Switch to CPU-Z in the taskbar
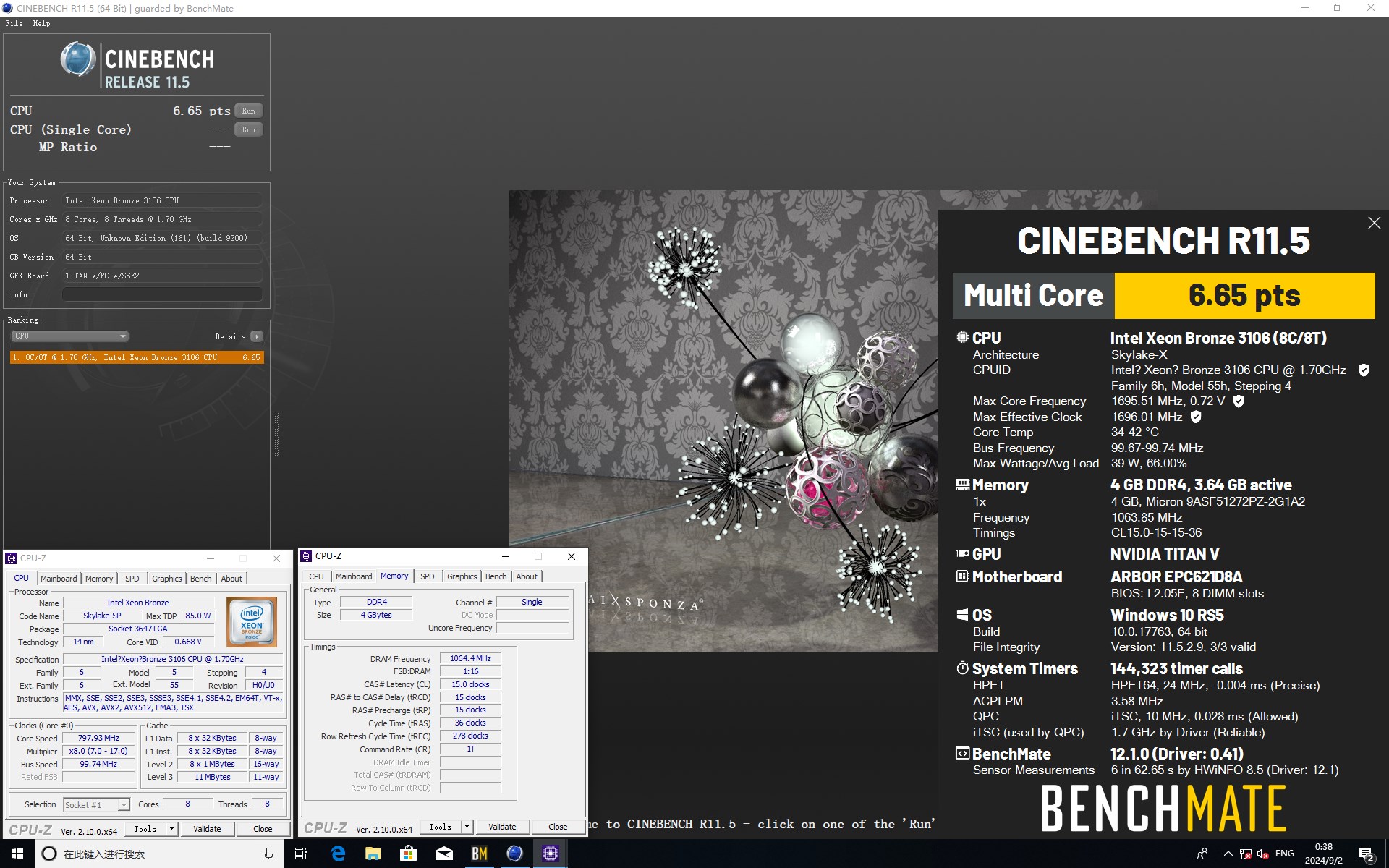1389x868 pixels. [551, 854]
